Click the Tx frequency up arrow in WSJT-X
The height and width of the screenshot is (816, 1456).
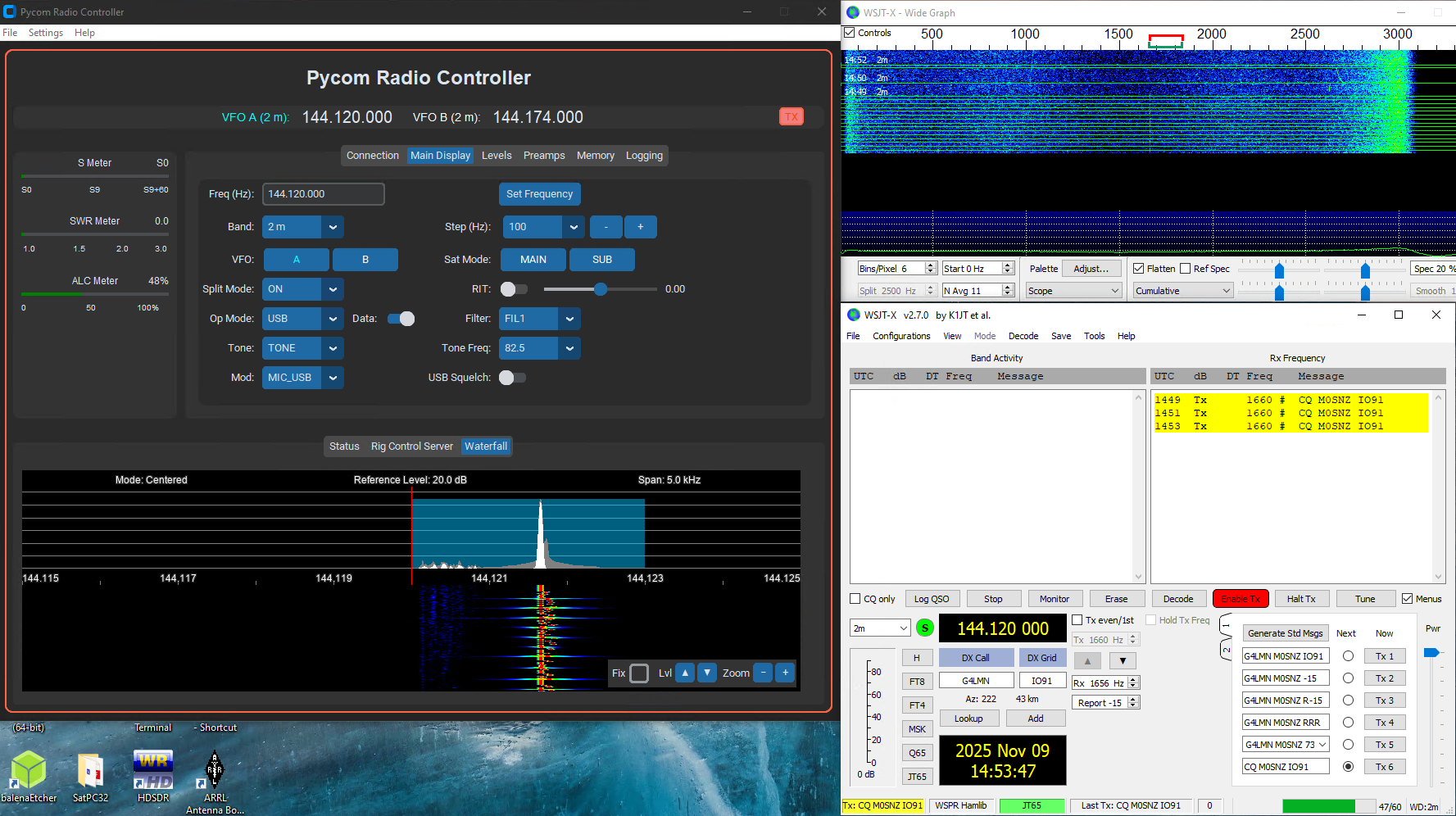(1133, 635)
